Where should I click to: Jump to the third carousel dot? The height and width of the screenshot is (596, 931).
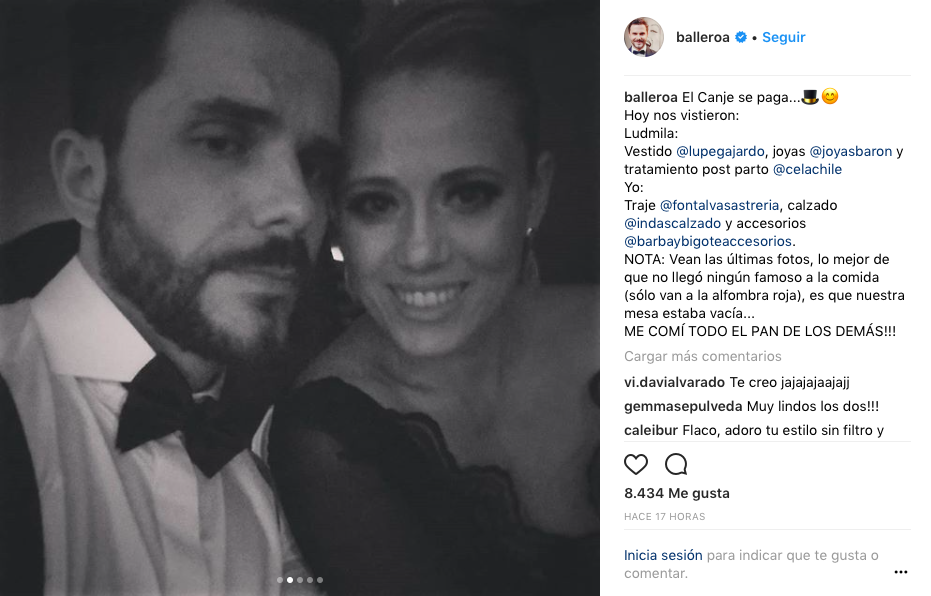pyautogui.click(x=300, y=580)
